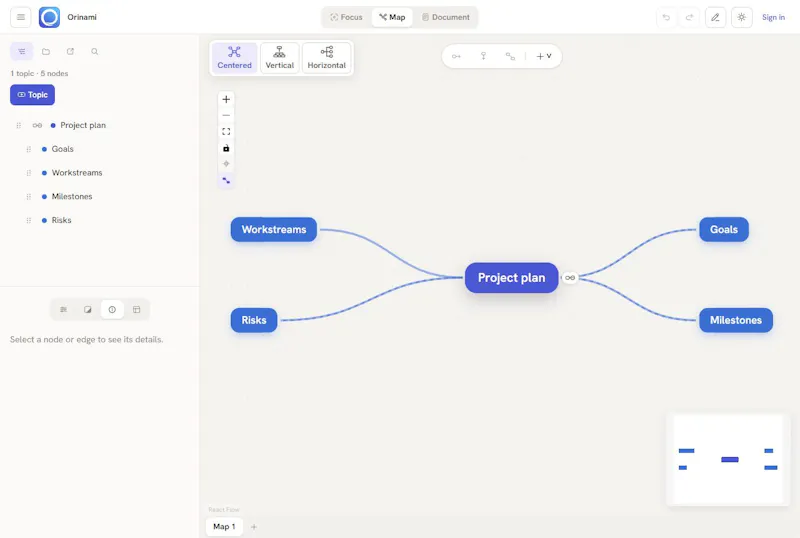Redo the last undone change
This screenshot has width=800, height=538.
[x=689, y=17]
